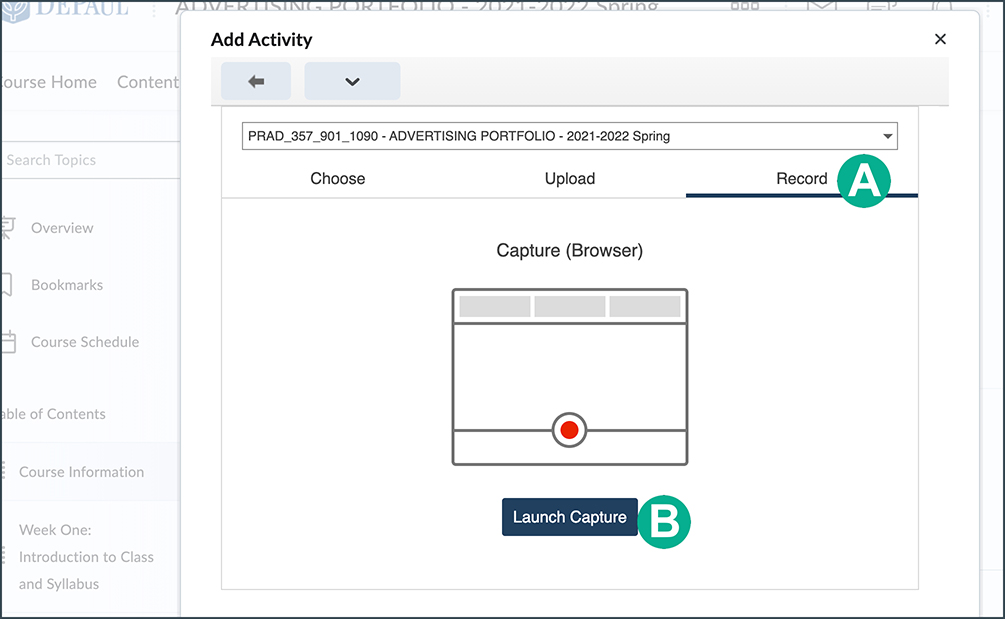Click the red record circle icon

point(569,430)
